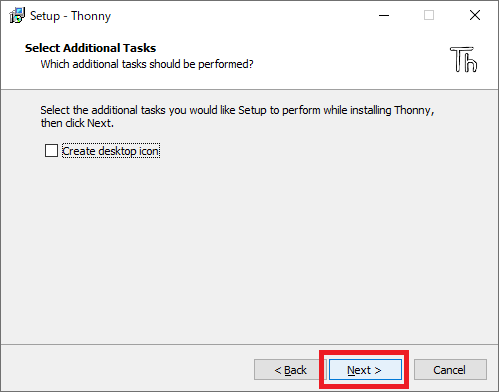Click the "Select Additional Tasks" heading
This screenshot has width=499, height=392.
tap(90, 48)
